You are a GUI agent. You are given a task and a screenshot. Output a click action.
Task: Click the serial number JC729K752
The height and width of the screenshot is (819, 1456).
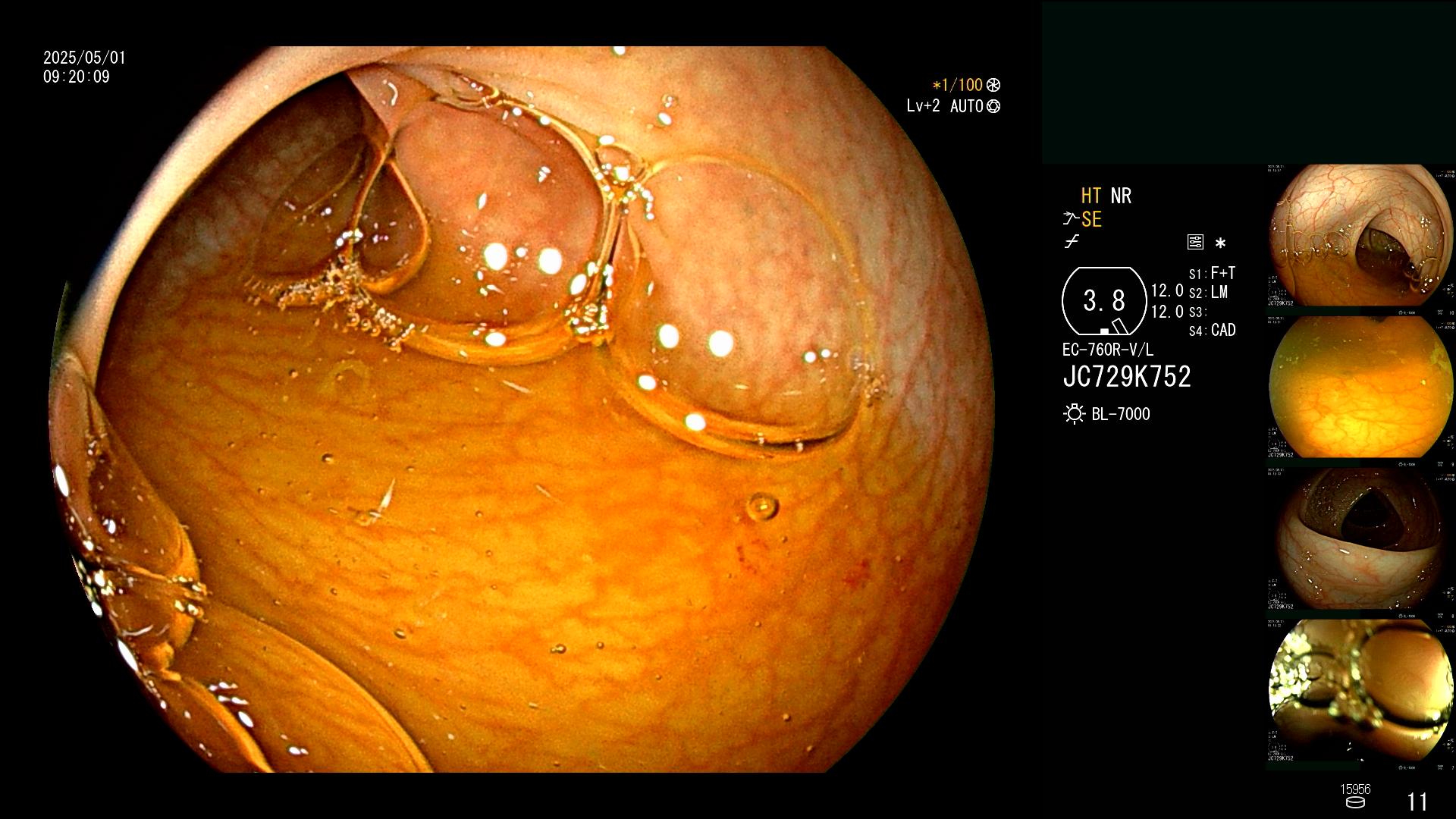click(1127, 377)
